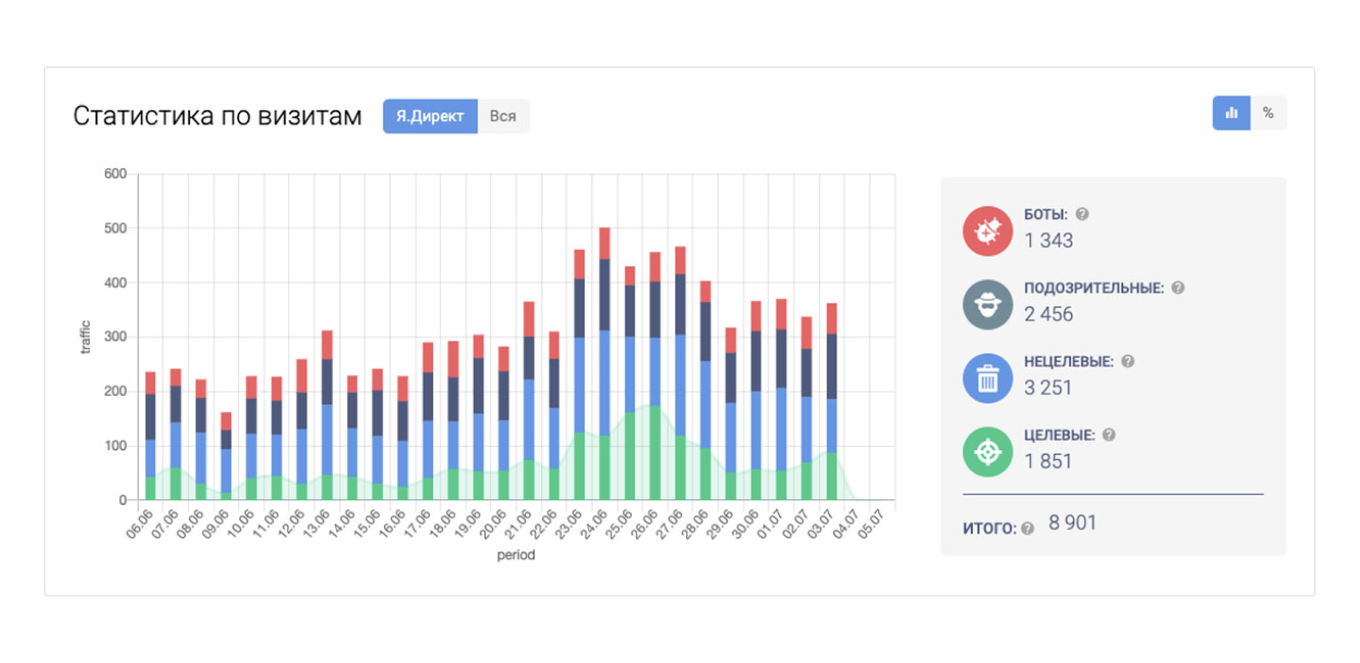This screenshot has width=1360, height=663.
Task: Select the percent view toggle
Action: point(1268,113)
